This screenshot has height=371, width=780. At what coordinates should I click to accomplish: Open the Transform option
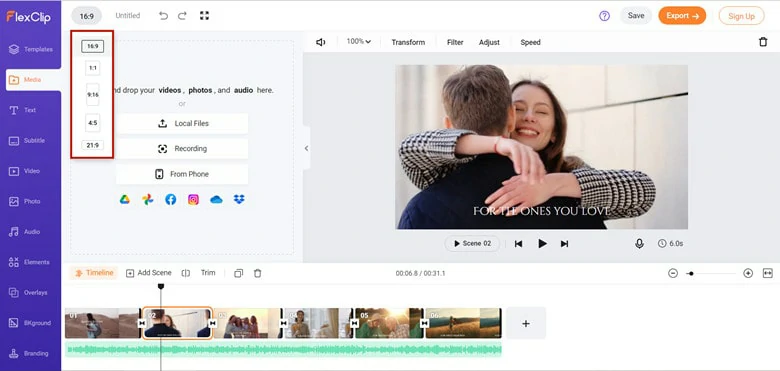(408, 42)
